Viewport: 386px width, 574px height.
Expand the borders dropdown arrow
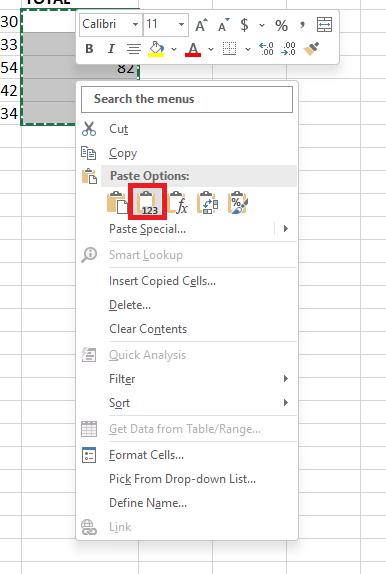(248, 49)
